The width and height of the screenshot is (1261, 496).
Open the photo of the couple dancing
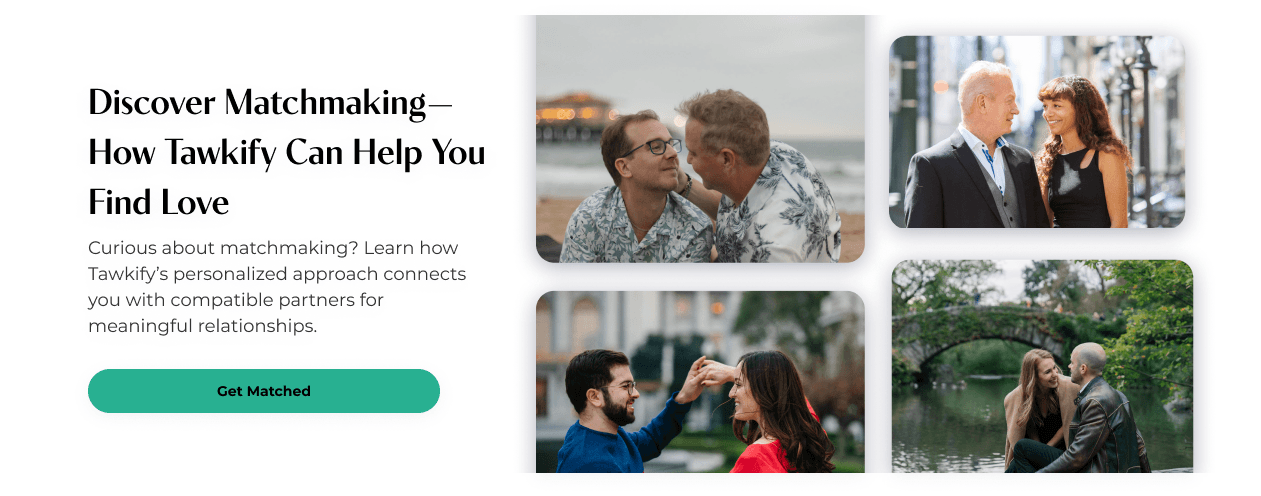(x=700, y=382)
